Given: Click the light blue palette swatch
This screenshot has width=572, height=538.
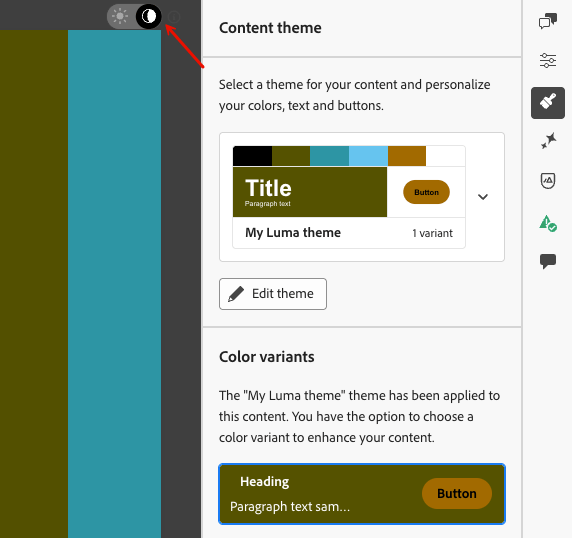Looking at the screenshot, I should [x=368, y=156].
